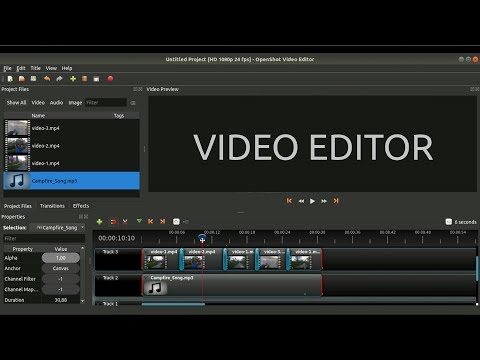This screenshot has width=480, height=360.
Task: Open the Title menu
Action: [36, 68]
